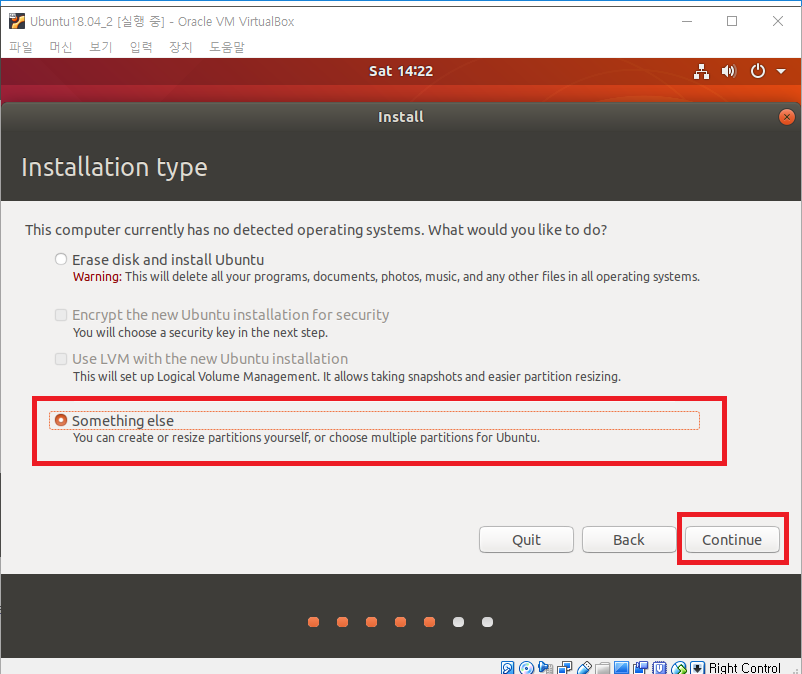802x674 pixels.
Task: Select the Something else radio option
Action: click(x=61, y=420)
